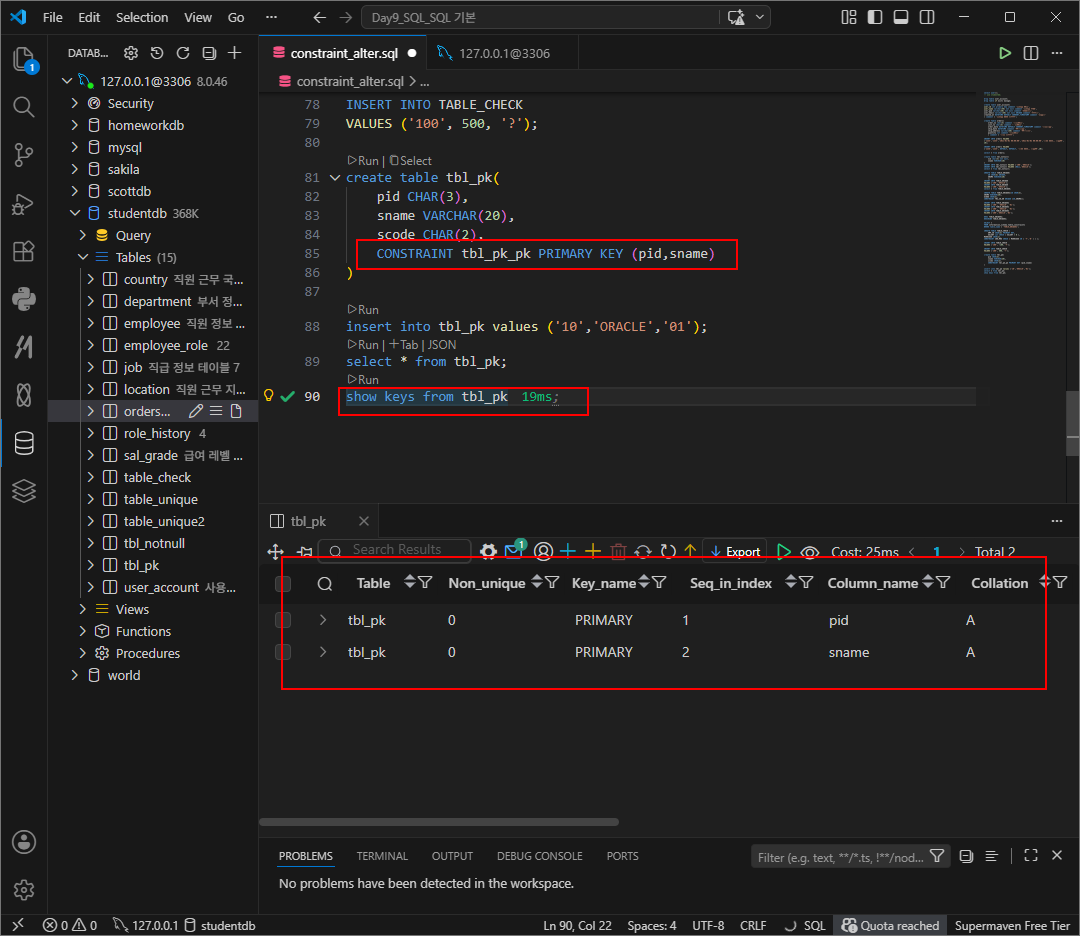This screenshot has height=936, width=1080.
Task: Collapse the Tables (15) node
Action: (x=83, y=257)
